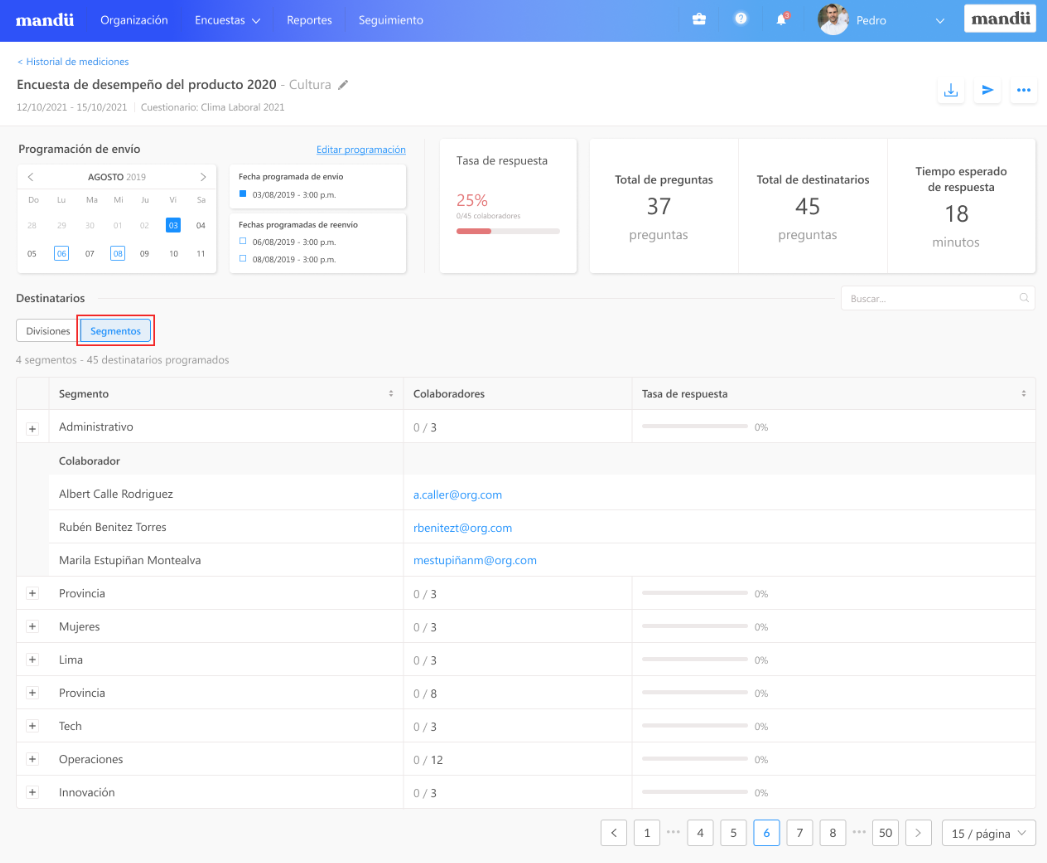
Task: Expand the Tech segment row
Action: pos(32,725)
